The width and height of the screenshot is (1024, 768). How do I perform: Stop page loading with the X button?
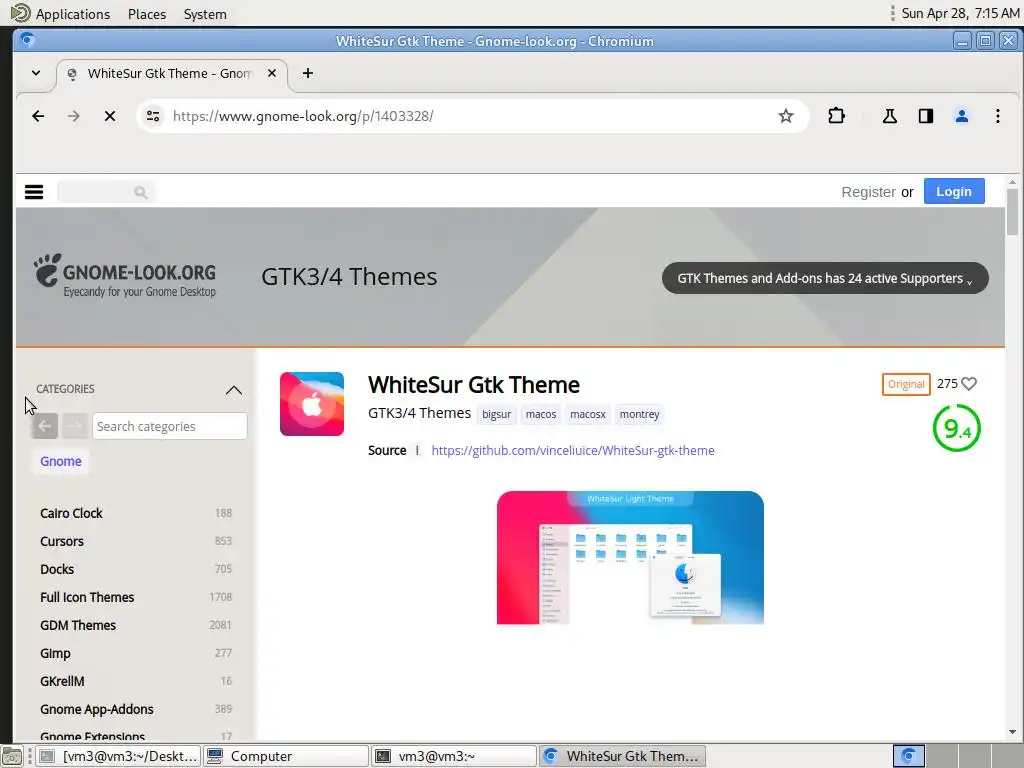coord(110,116)
